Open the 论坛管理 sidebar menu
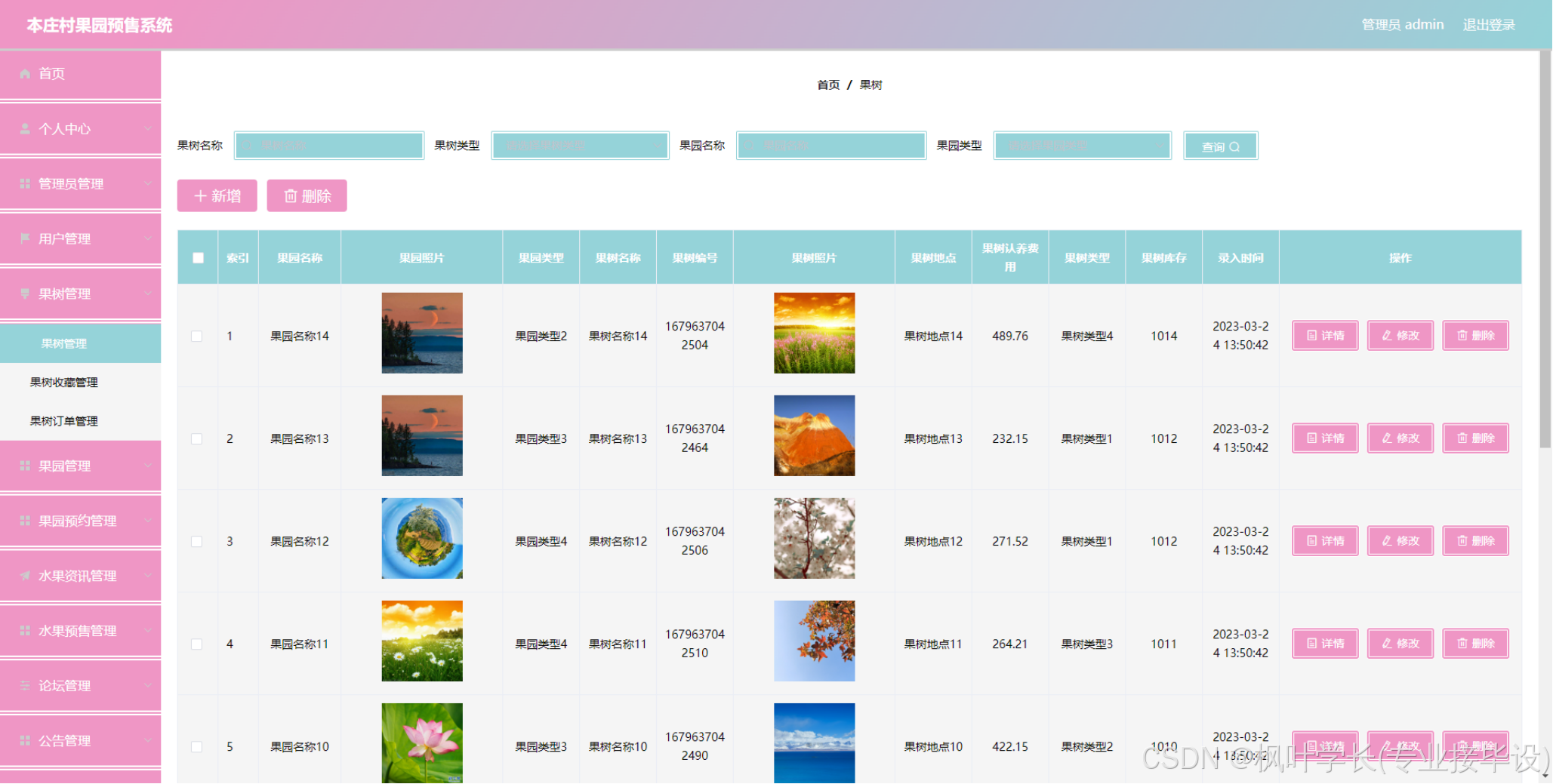Screen dimensions: 1553x784 click(x=80, y=686)
